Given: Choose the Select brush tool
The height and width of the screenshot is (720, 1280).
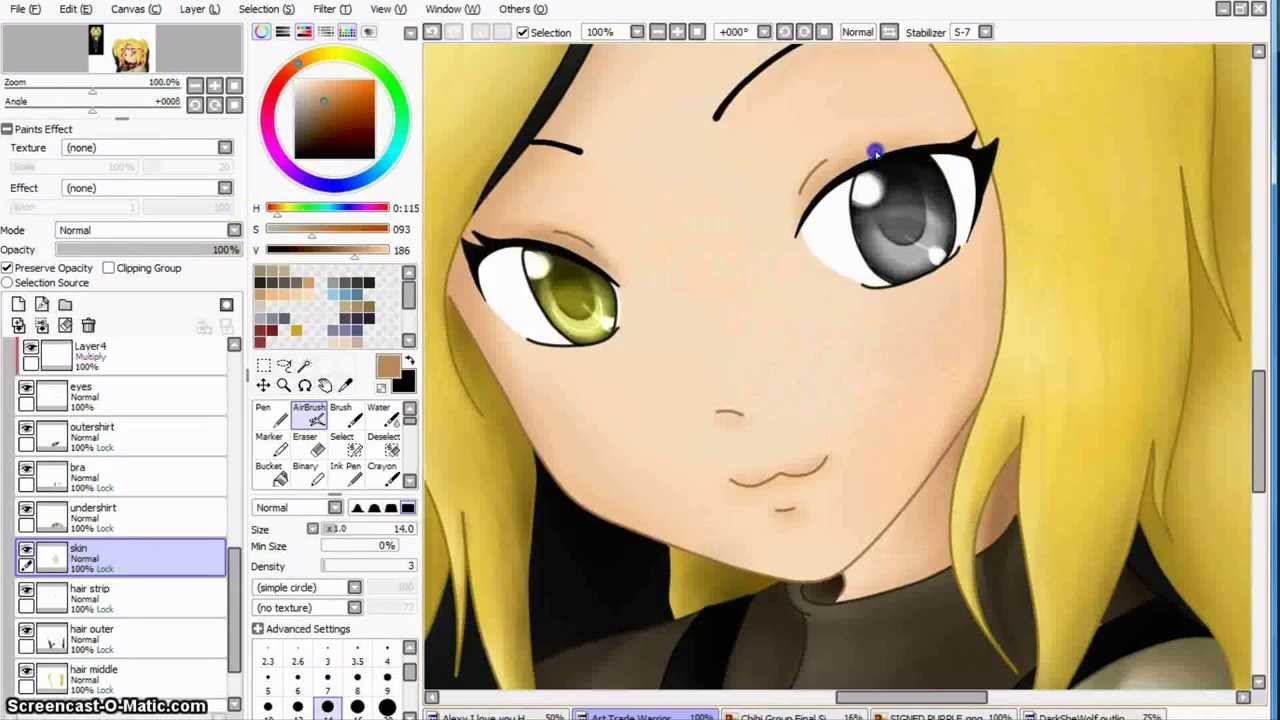Looking at the screenshot, I should (345, 444).
